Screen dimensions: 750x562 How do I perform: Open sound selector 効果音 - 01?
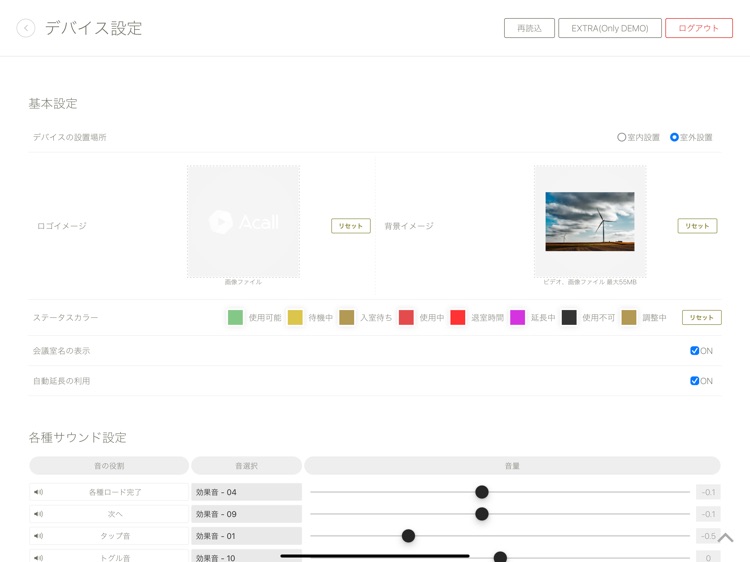(x=246, y=536)
